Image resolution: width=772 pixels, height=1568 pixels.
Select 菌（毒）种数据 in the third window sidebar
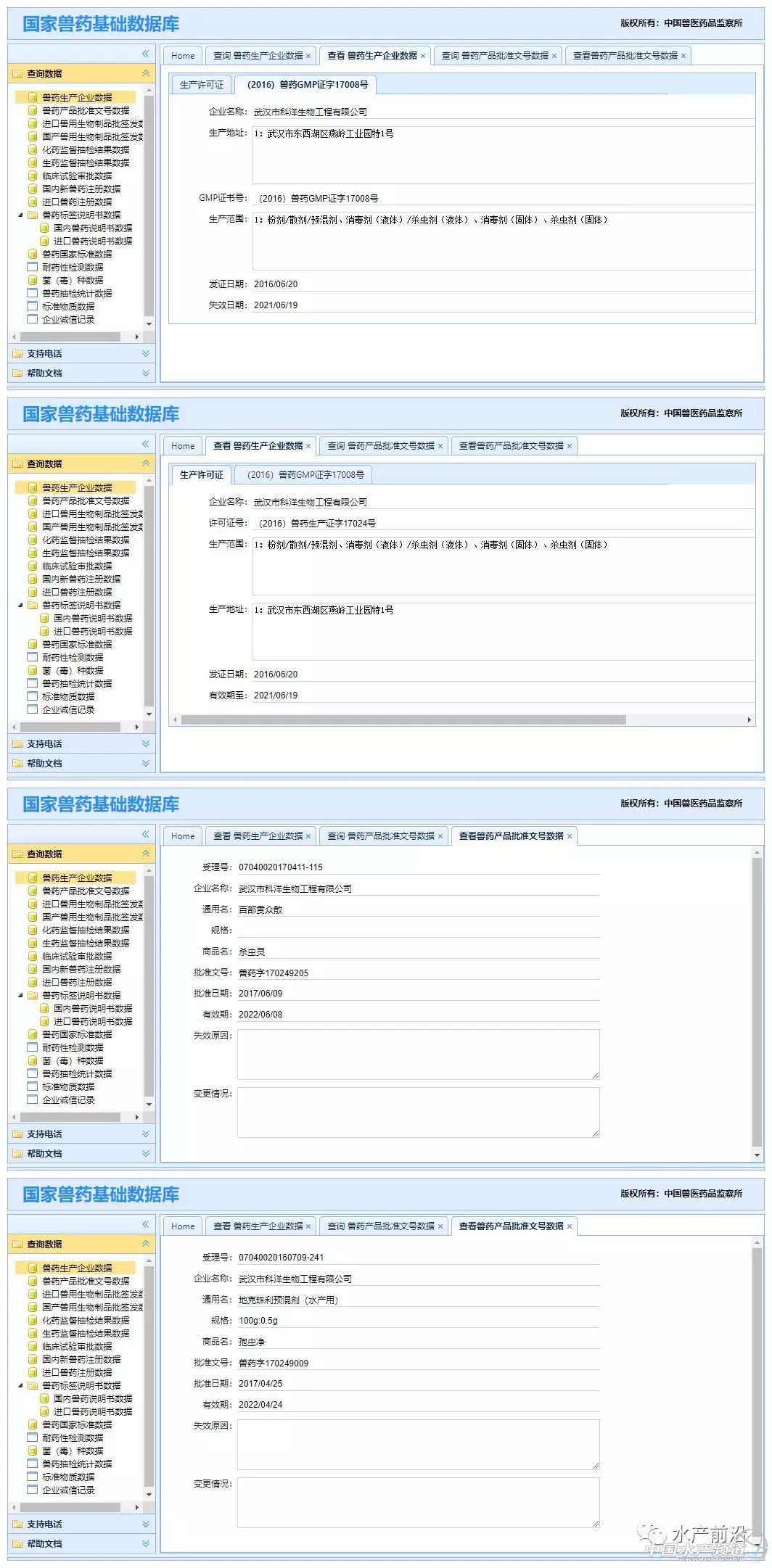(73, 1061)
